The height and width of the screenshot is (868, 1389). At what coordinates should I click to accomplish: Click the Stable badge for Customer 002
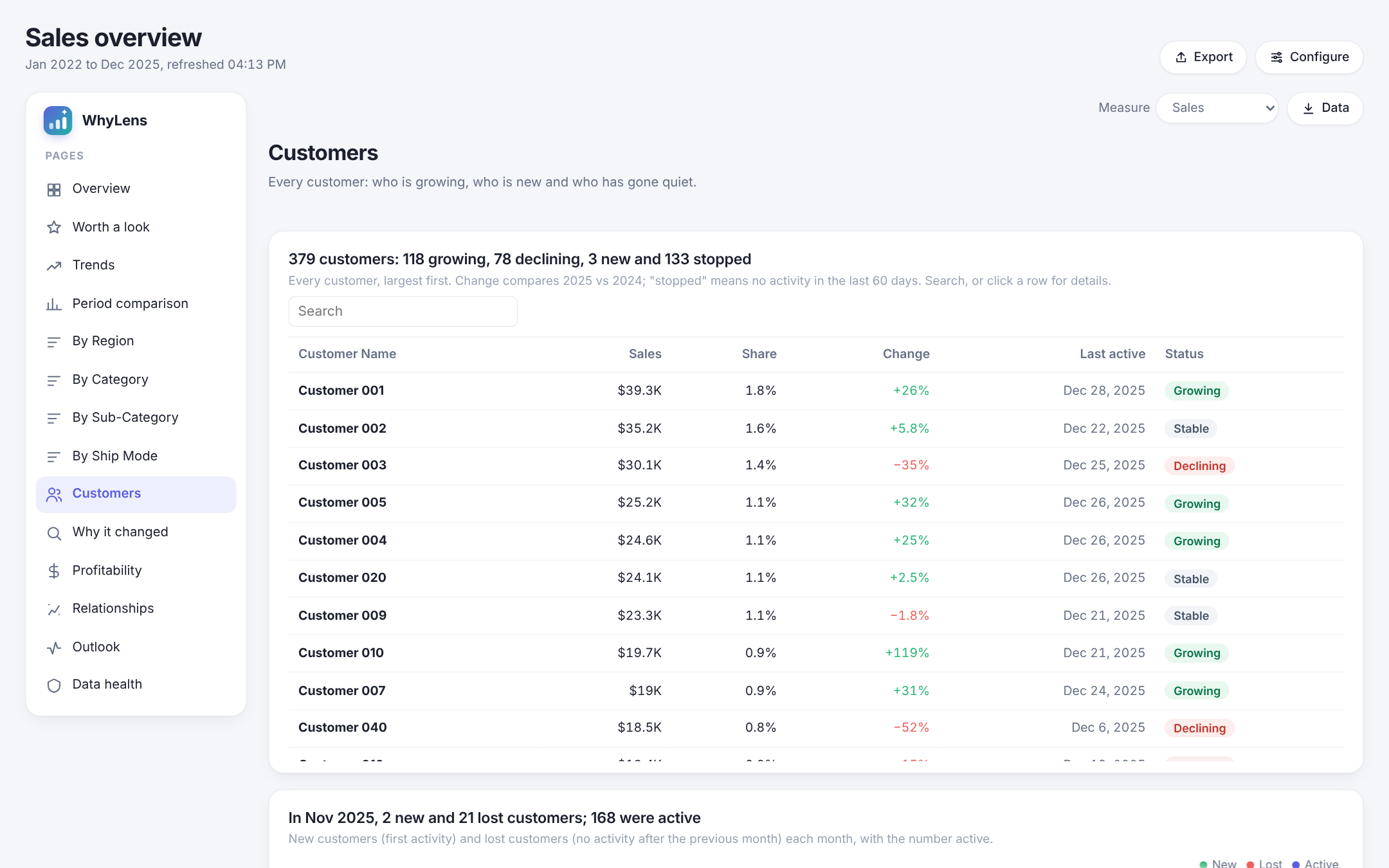pyautogui.click(x=1191, y=429)
